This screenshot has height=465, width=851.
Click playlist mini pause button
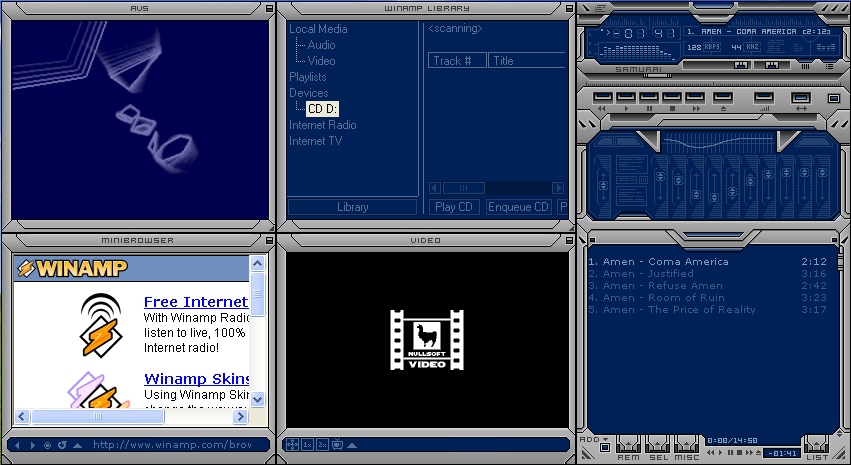(730, 453)
